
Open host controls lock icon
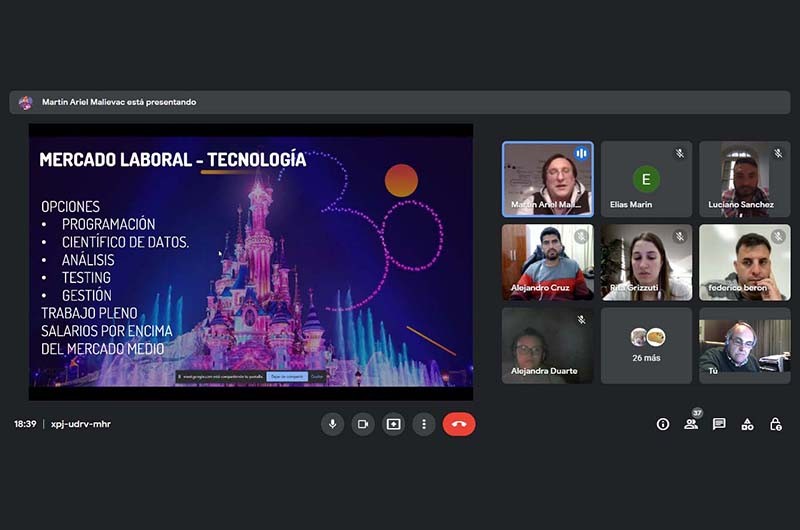775,424
